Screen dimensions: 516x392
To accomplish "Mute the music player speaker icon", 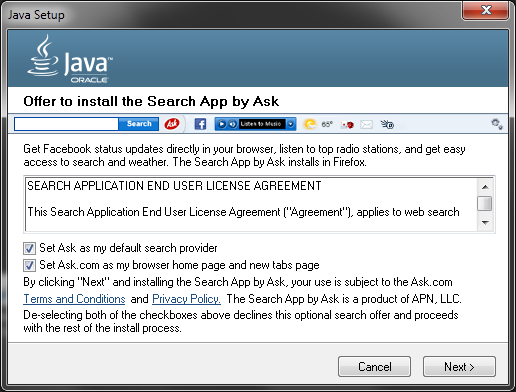I will pos(233,124).
